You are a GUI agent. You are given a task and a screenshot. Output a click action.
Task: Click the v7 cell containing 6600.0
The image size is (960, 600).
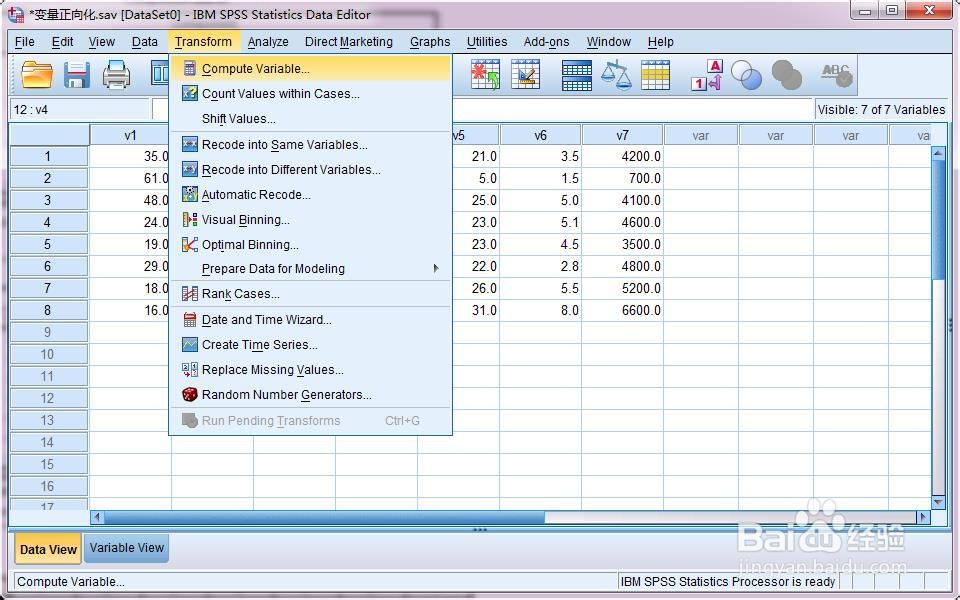point(623,310)
